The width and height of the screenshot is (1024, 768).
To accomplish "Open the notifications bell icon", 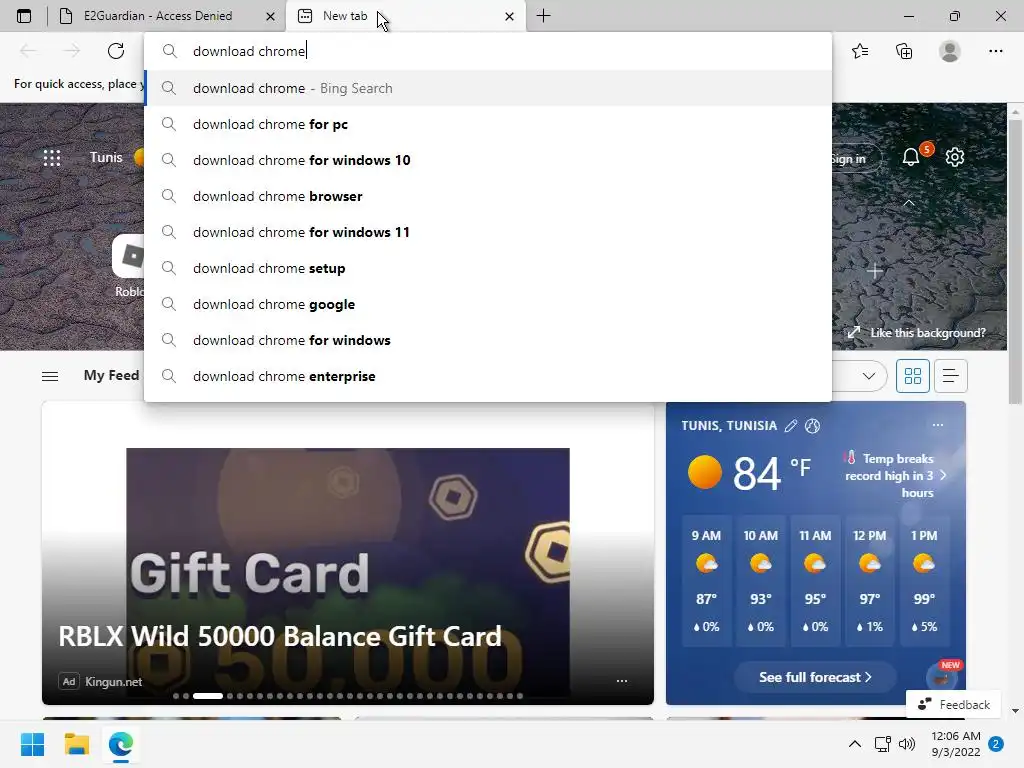I will (x=911, y=157).
